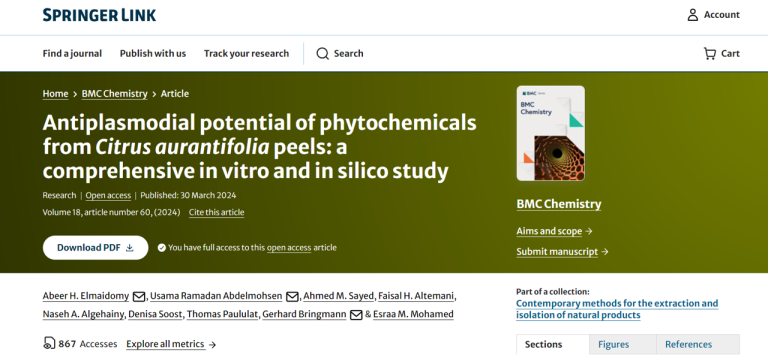Image resolution: width=768 pixels, height=361 pixels.
Task: Click 'Part of a collection:' label
Action: tap(553, 291)
